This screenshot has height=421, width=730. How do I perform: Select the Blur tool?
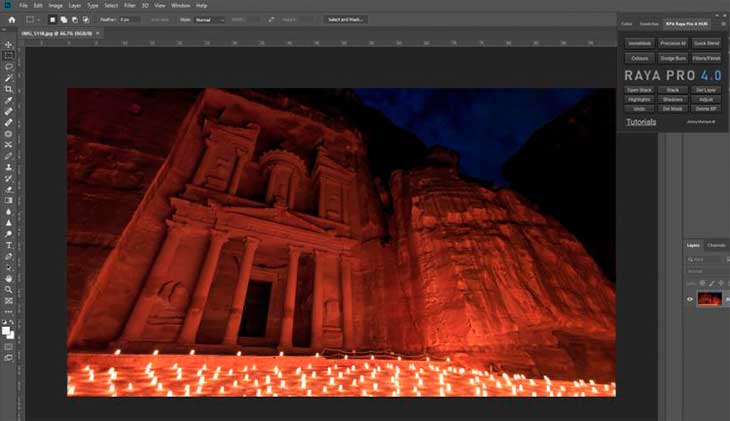(x=8, y=211)
